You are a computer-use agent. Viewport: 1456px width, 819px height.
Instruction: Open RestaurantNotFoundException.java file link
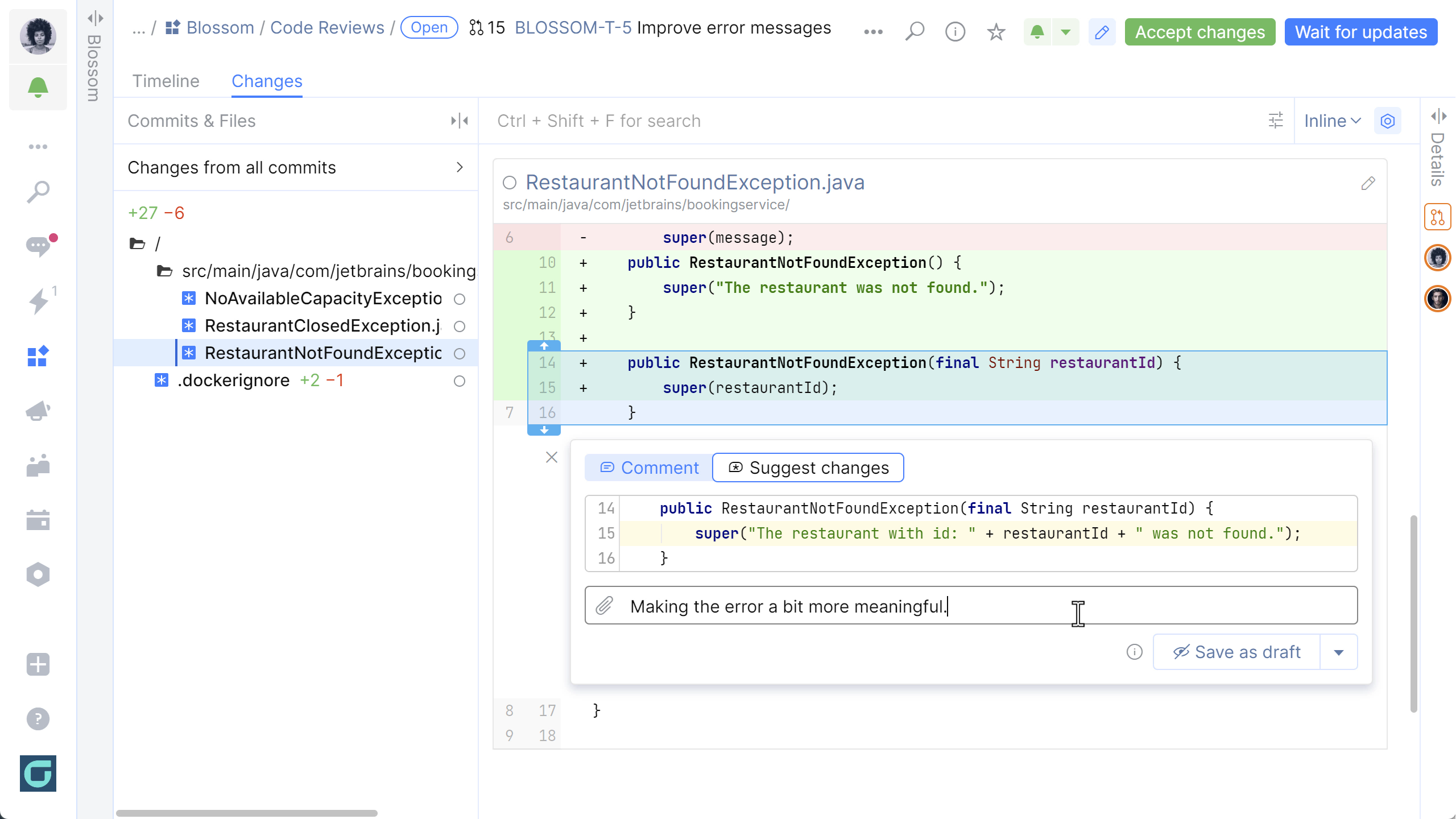(695, 182)
